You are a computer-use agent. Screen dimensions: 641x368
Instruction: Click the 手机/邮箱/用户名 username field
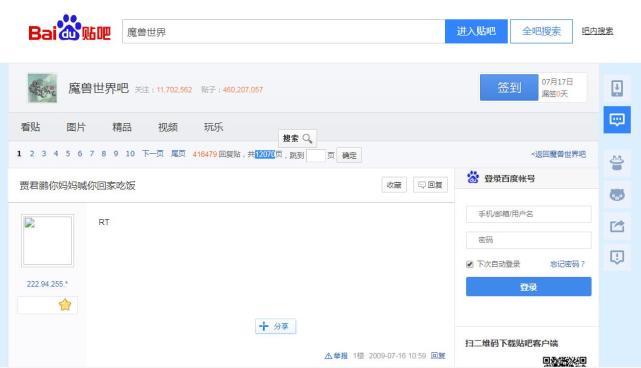point(529,214)
